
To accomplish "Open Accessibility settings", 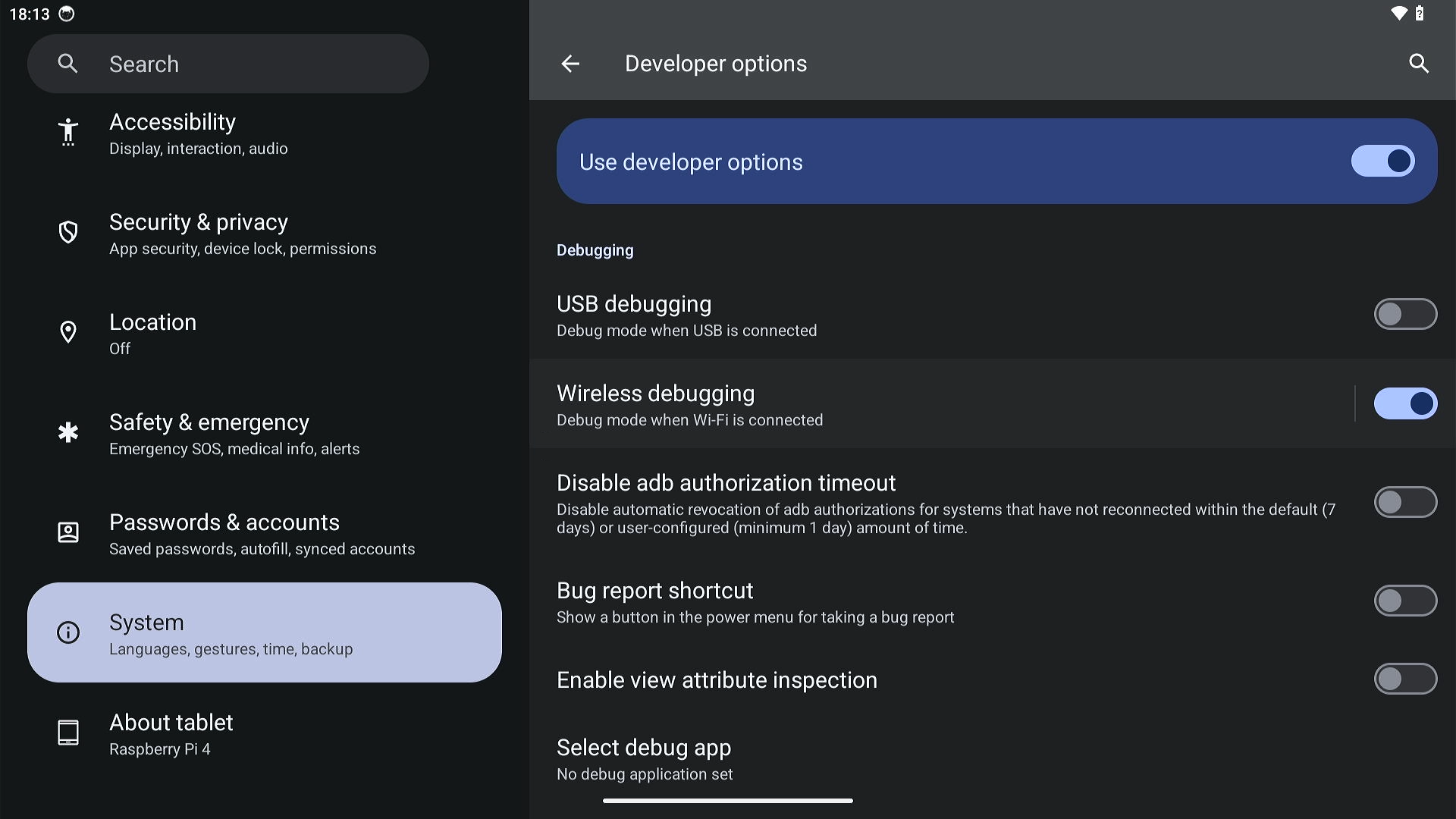I will tap(265, 132).
